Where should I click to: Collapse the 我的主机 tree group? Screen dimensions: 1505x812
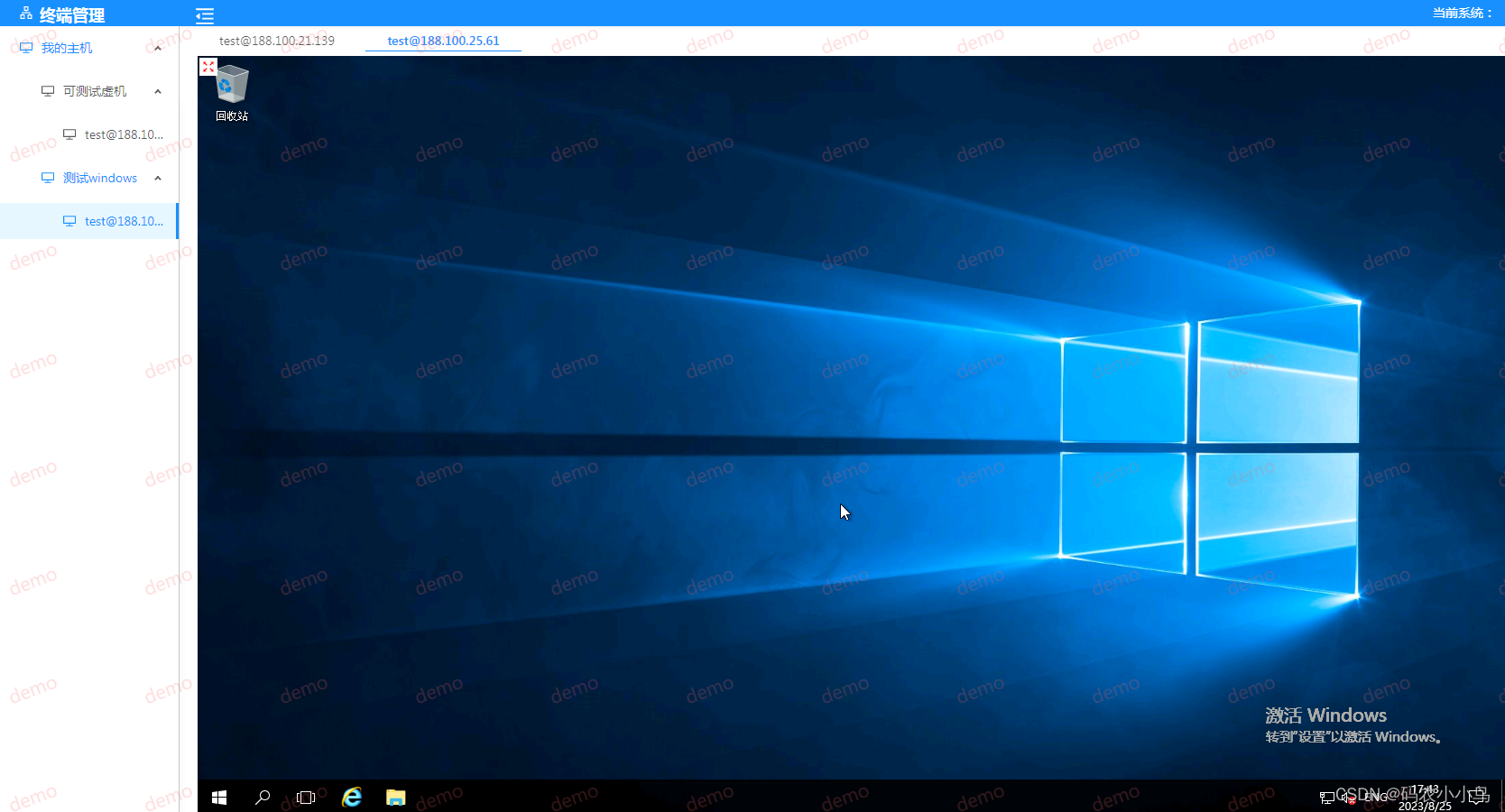pyautogui.click(x=158, y=48)
